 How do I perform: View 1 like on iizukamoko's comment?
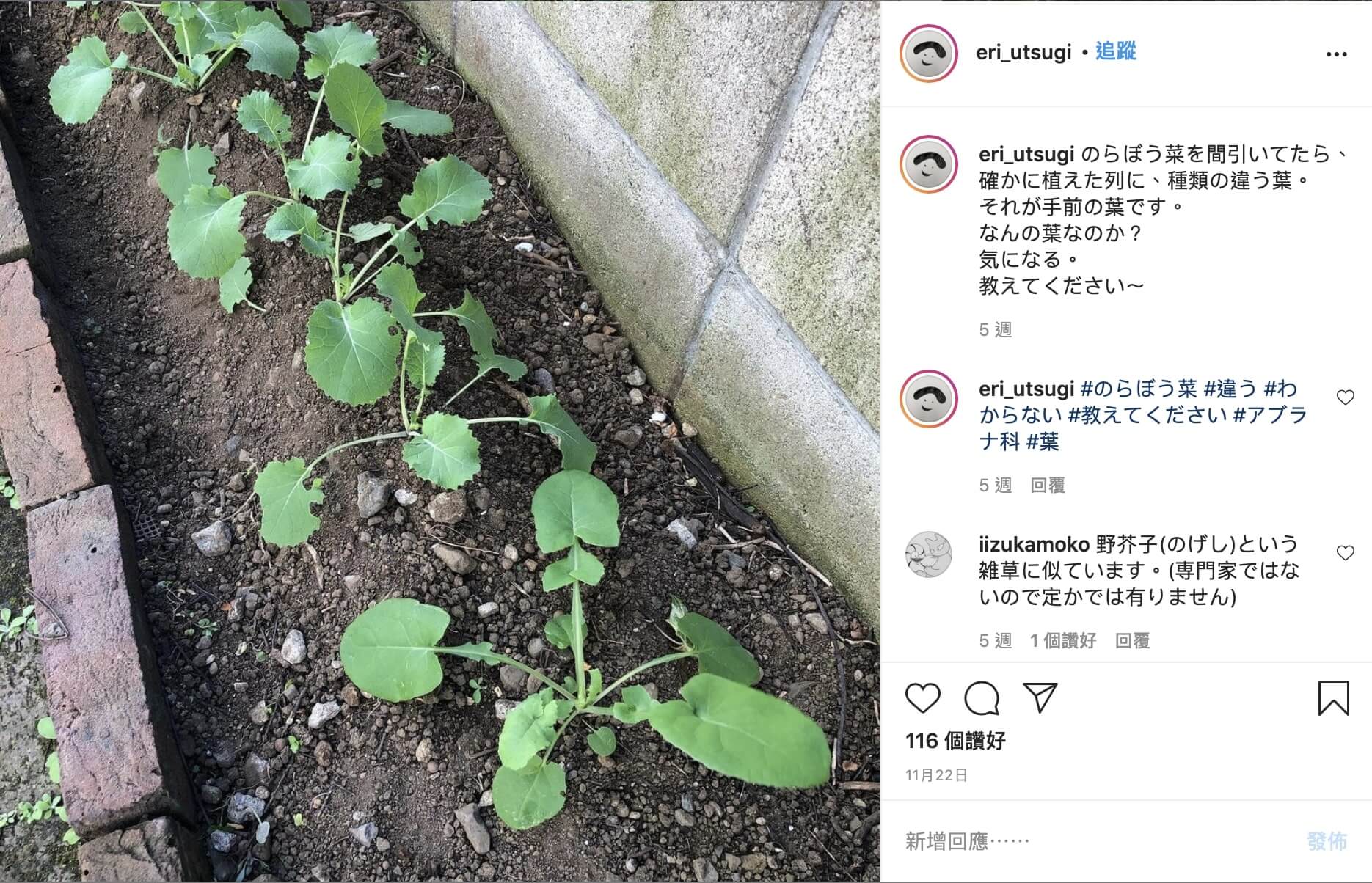pos(1063,640)
